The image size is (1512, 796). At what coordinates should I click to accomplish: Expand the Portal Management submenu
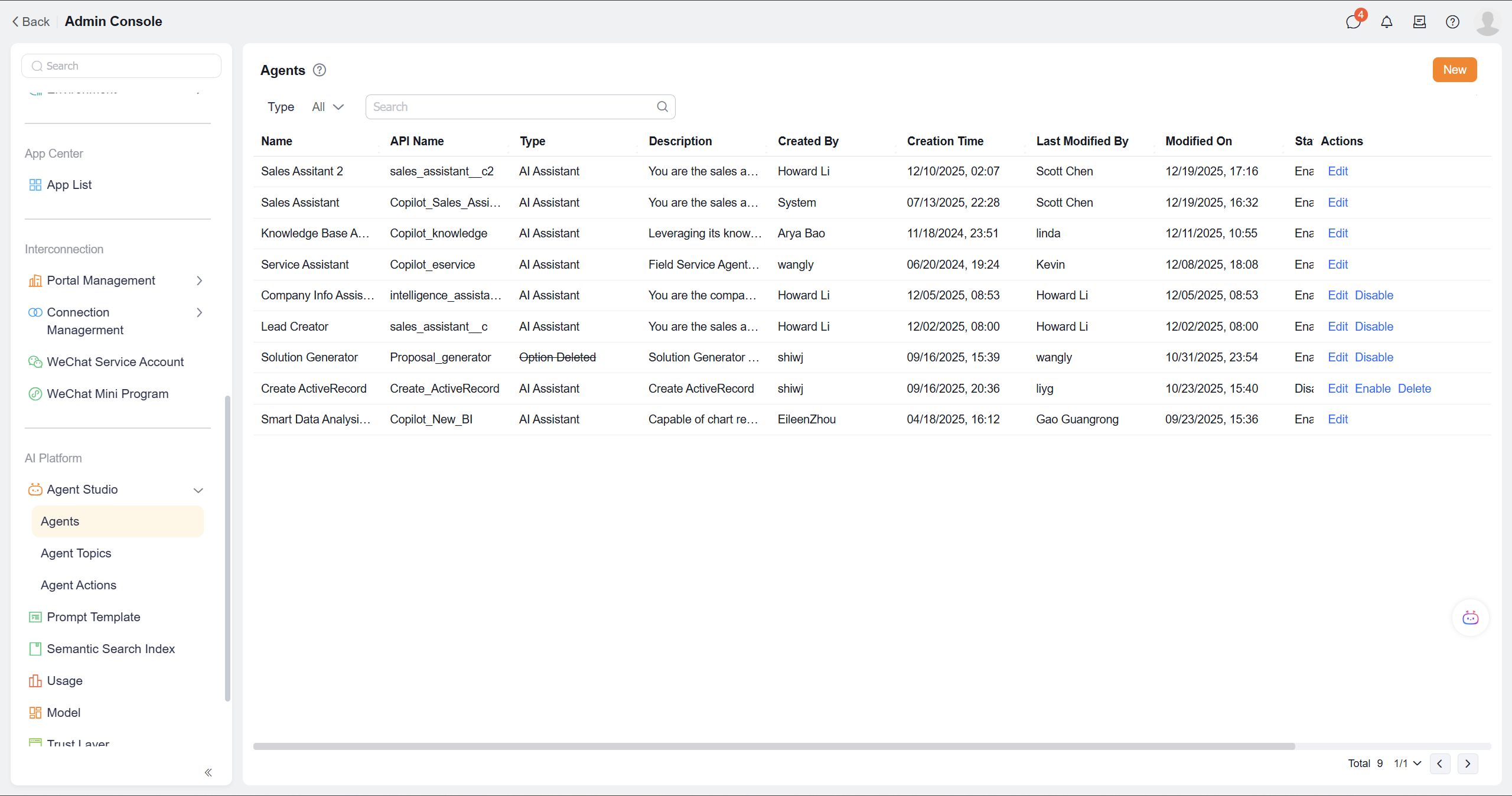[199, 280]
